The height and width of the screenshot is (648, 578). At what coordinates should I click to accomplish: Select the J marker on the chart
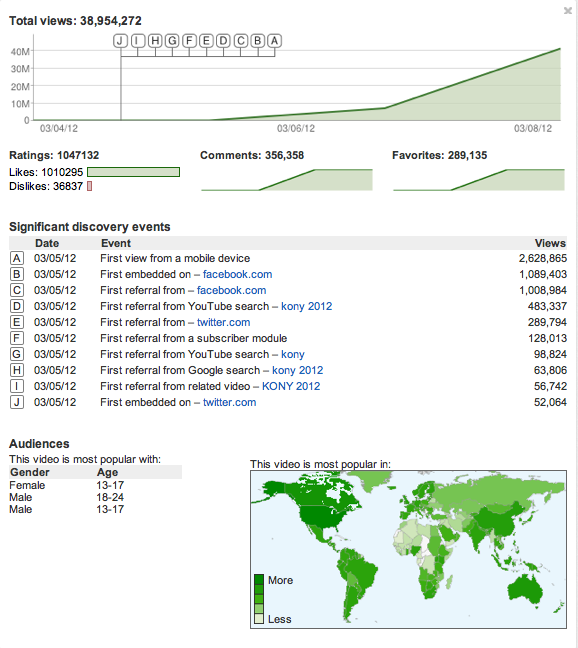120,41
